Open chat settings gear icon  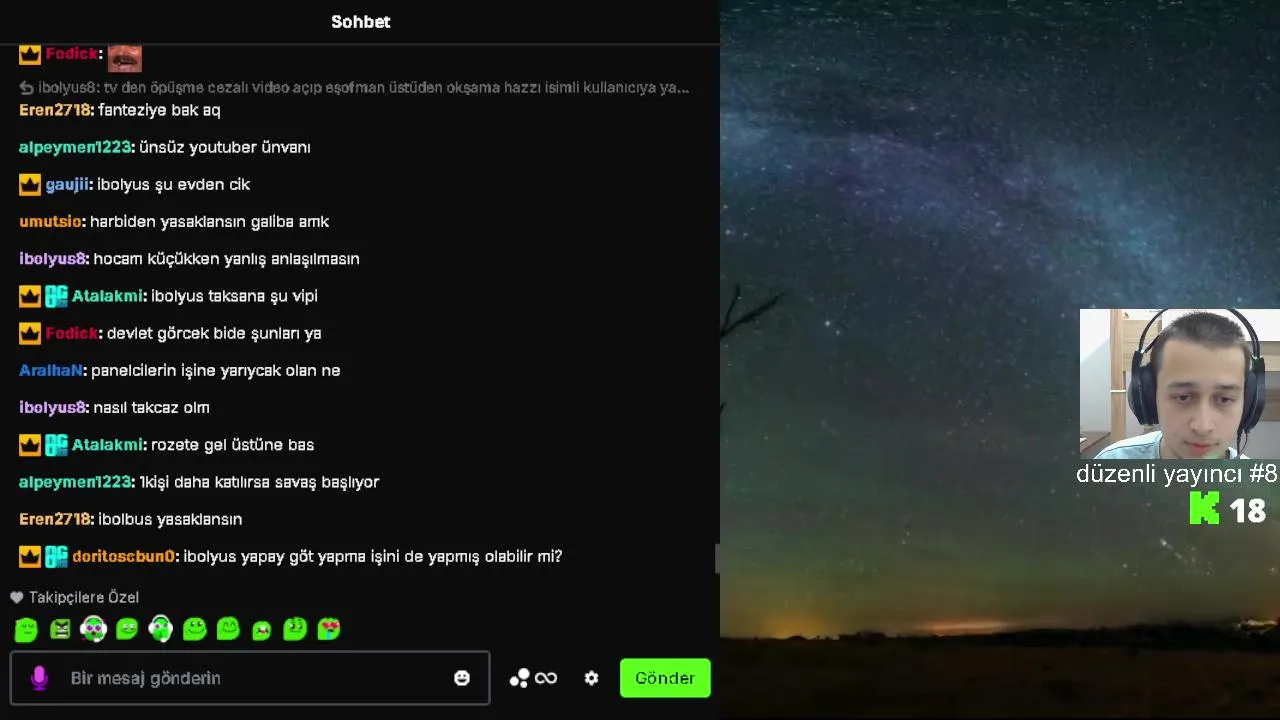592,678
